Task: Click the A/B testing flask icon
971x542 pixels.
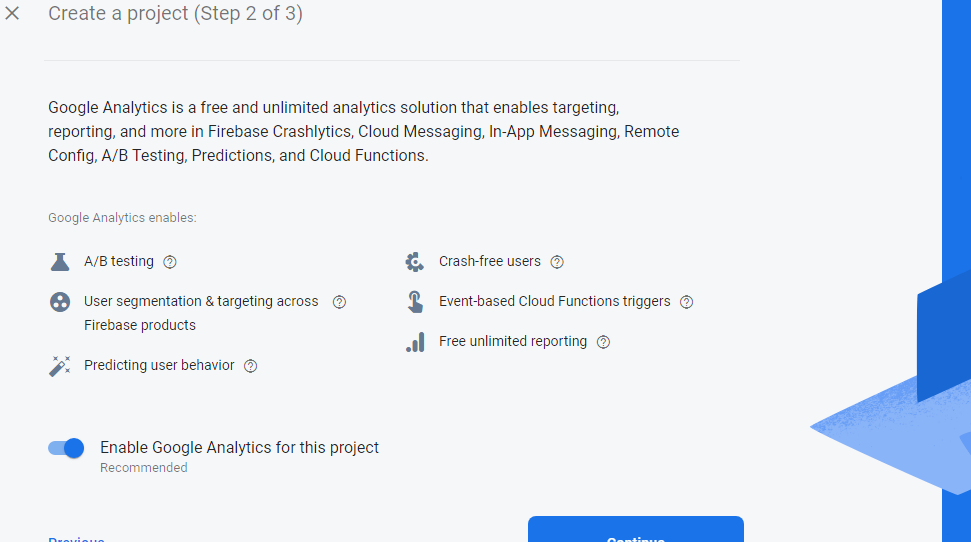Action: [x=60, y=262]
